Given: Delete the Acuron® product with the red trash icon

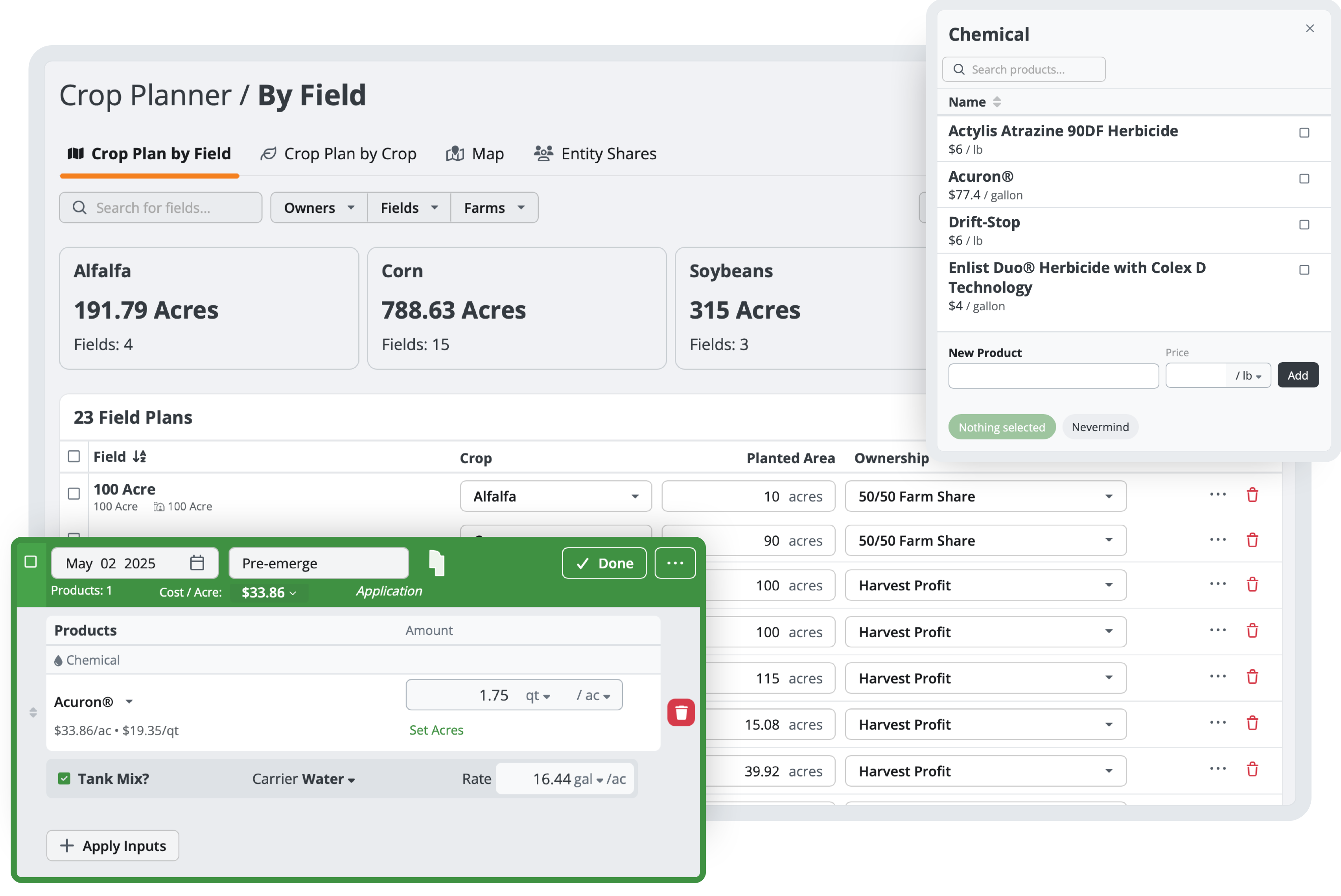Looking at the screenshot, I should [680, 712].
